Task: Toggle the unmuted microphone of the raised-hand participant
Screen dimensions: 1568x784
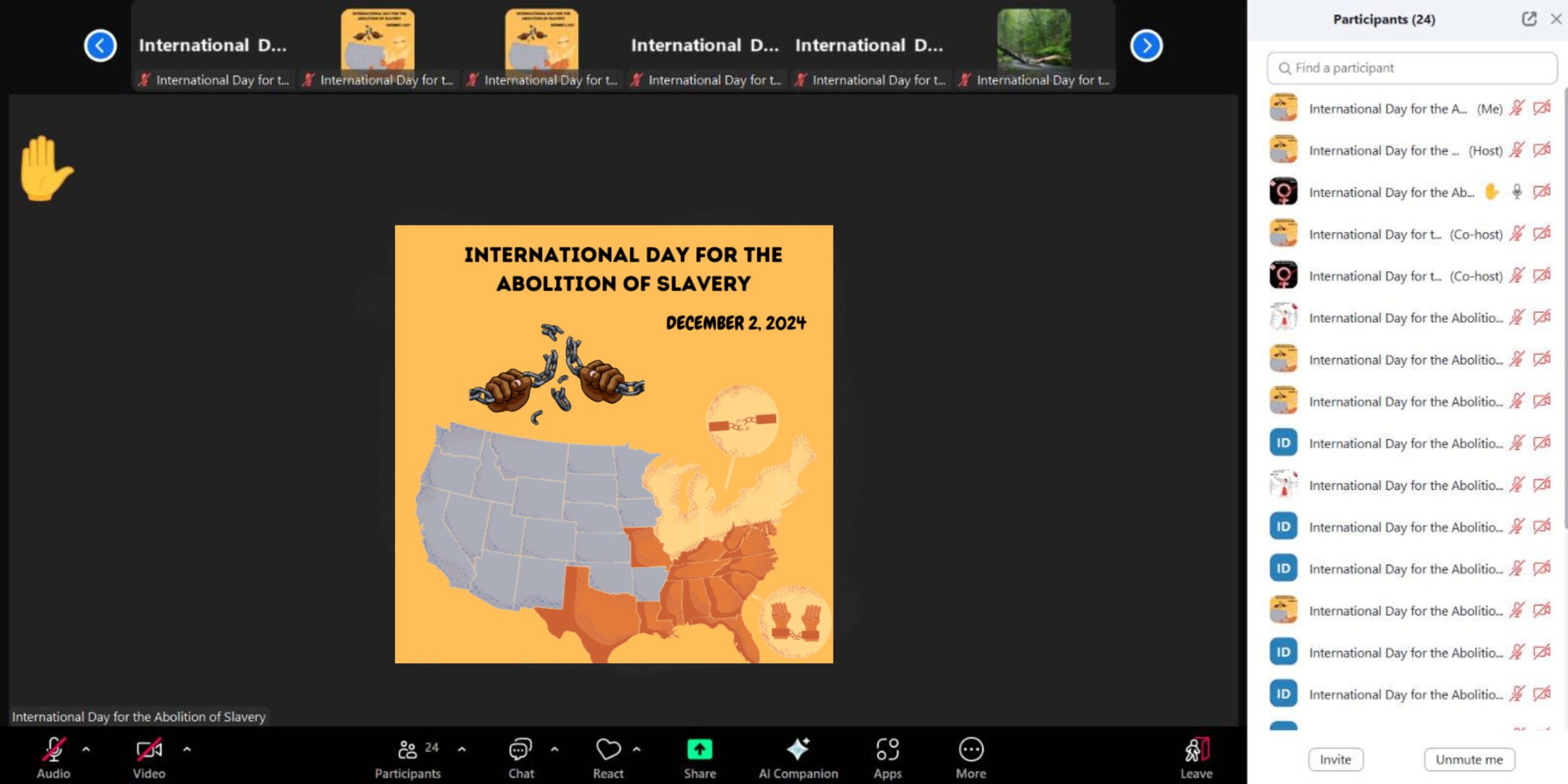Action: [x=1517, y=192]
